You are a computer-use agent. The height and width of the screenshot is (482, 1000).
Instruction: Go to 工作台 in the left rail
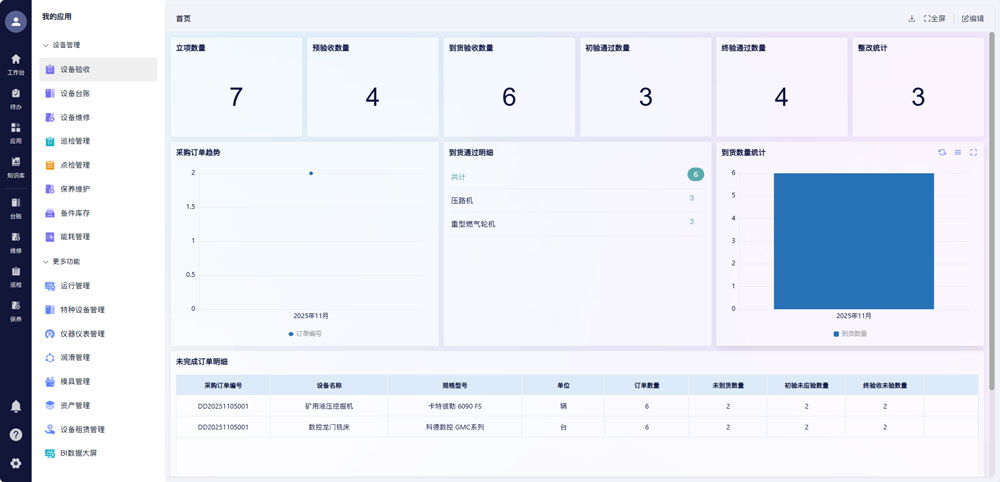coord(16,64)
